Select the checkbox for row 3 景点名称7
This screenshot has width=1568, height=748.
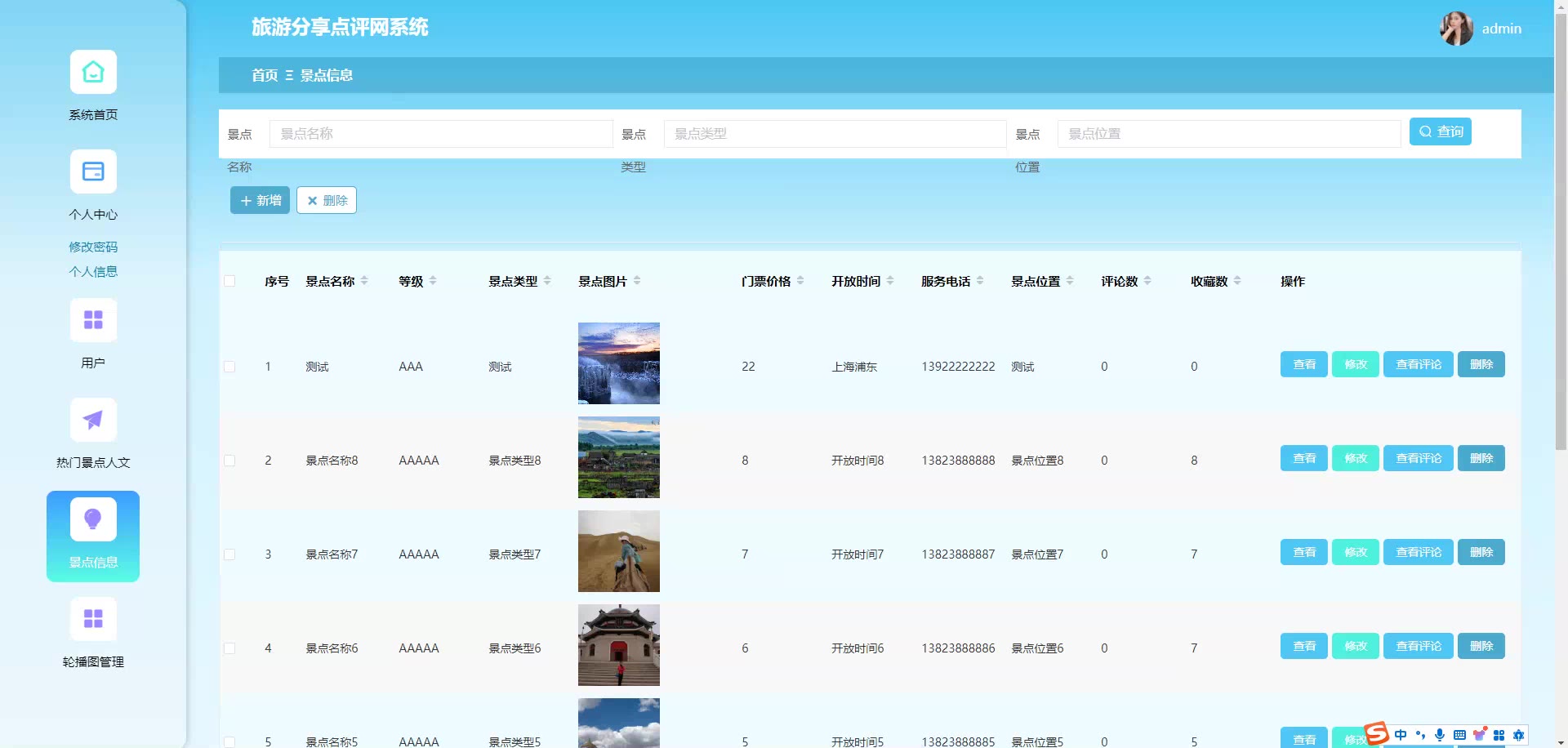229,554
